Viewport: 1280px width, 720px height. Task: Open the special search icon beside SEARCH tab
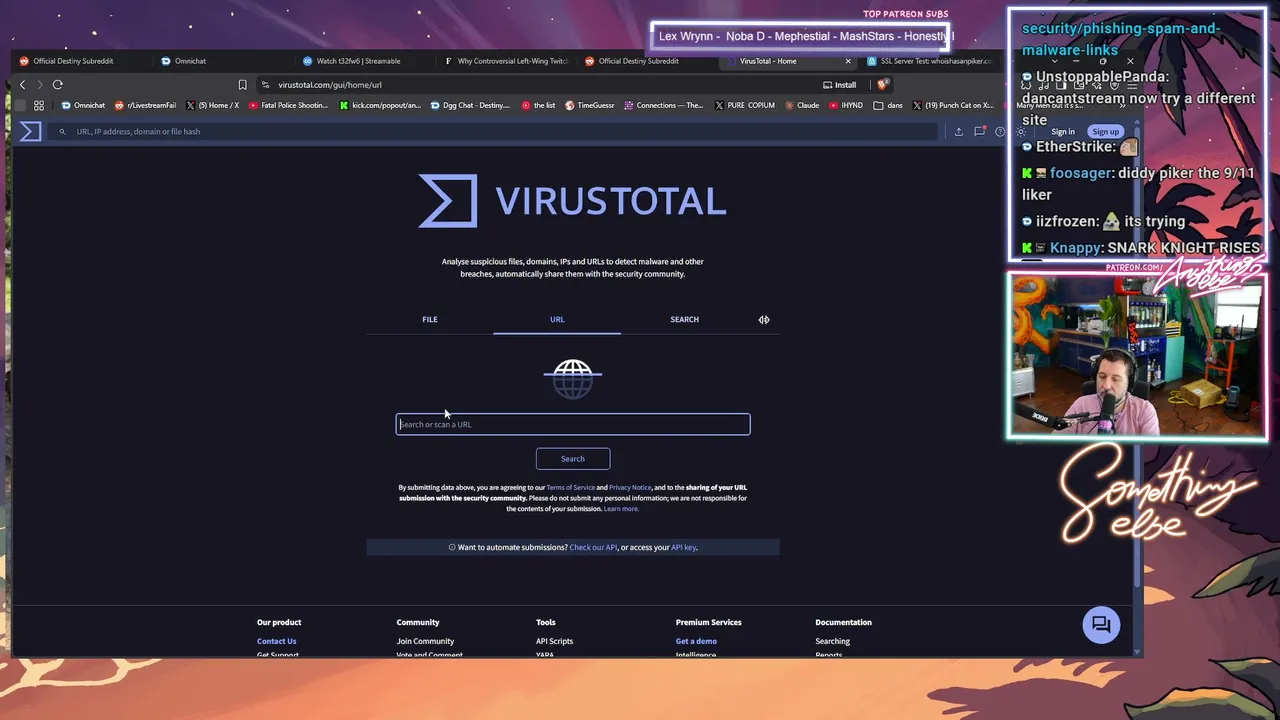pos(764,319)
